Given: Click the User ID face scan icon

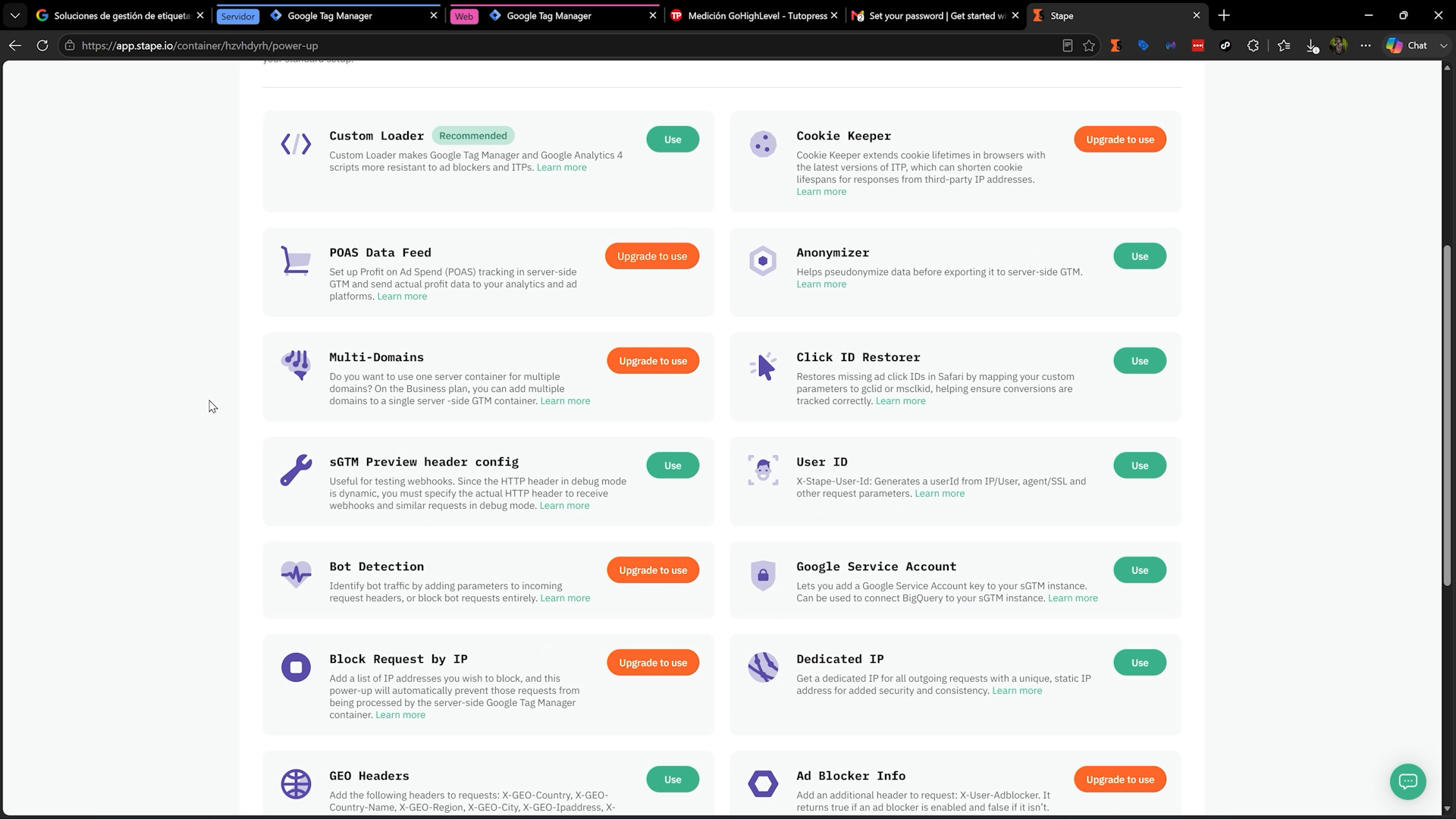Looking at the screenshot, I should click(x=763, y=470).
